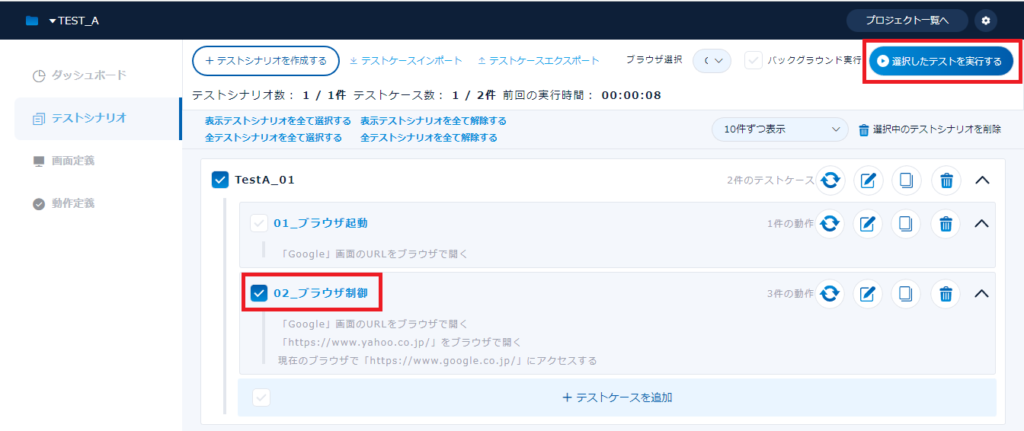Click the 2件のテストケース count text
This screenshot has height=431, width=1024.
coord(769,180)
